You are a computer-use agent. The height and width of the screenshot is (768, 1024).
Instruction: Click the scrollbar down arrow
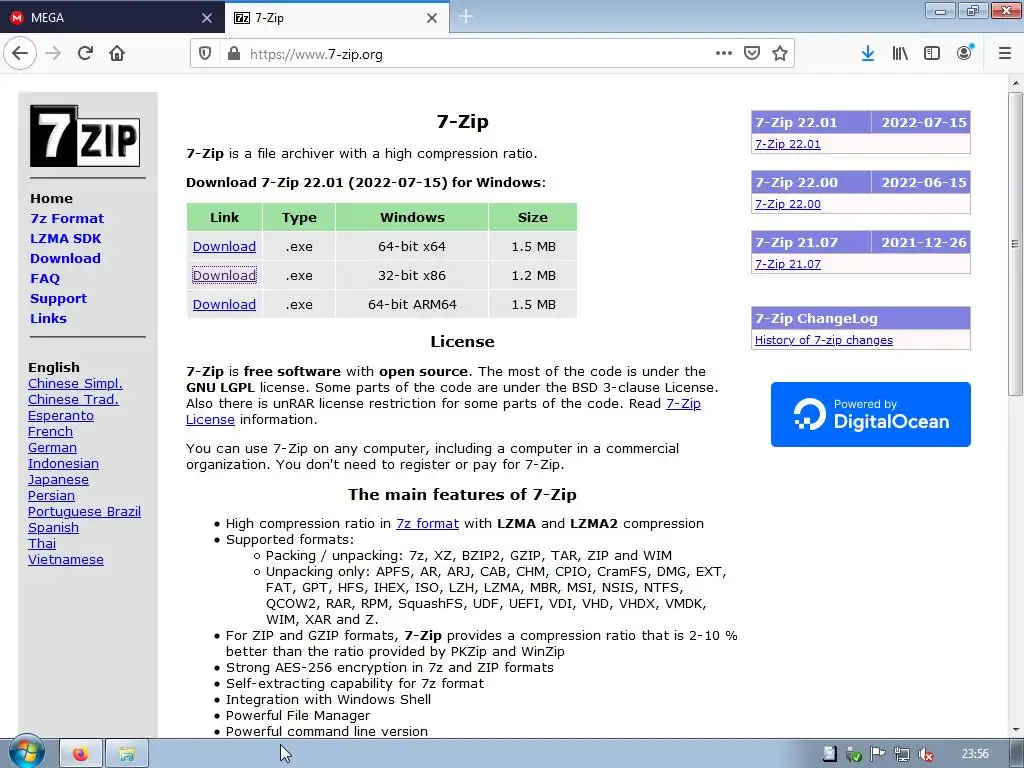click(x=1015, y=730)
